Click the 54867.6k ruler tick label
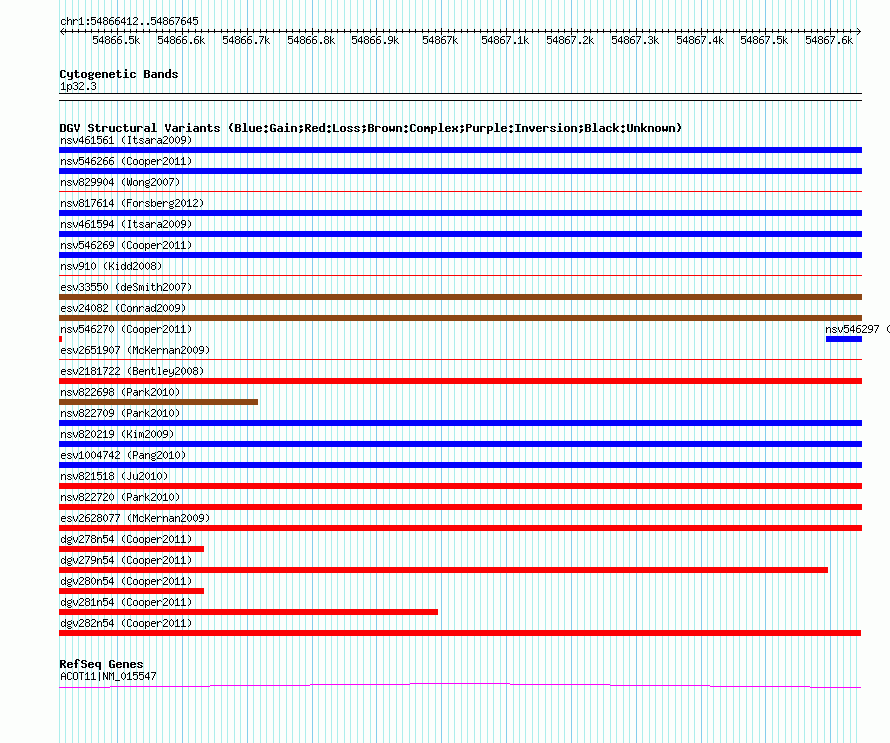This screenshot has height=743, width=890. tap(829, 40)
